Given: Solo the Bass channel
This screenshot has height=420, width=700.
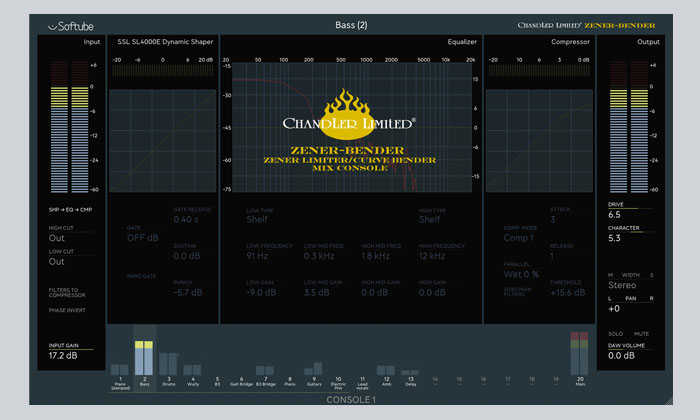Looking at the screenshot, I should (615, 334).
